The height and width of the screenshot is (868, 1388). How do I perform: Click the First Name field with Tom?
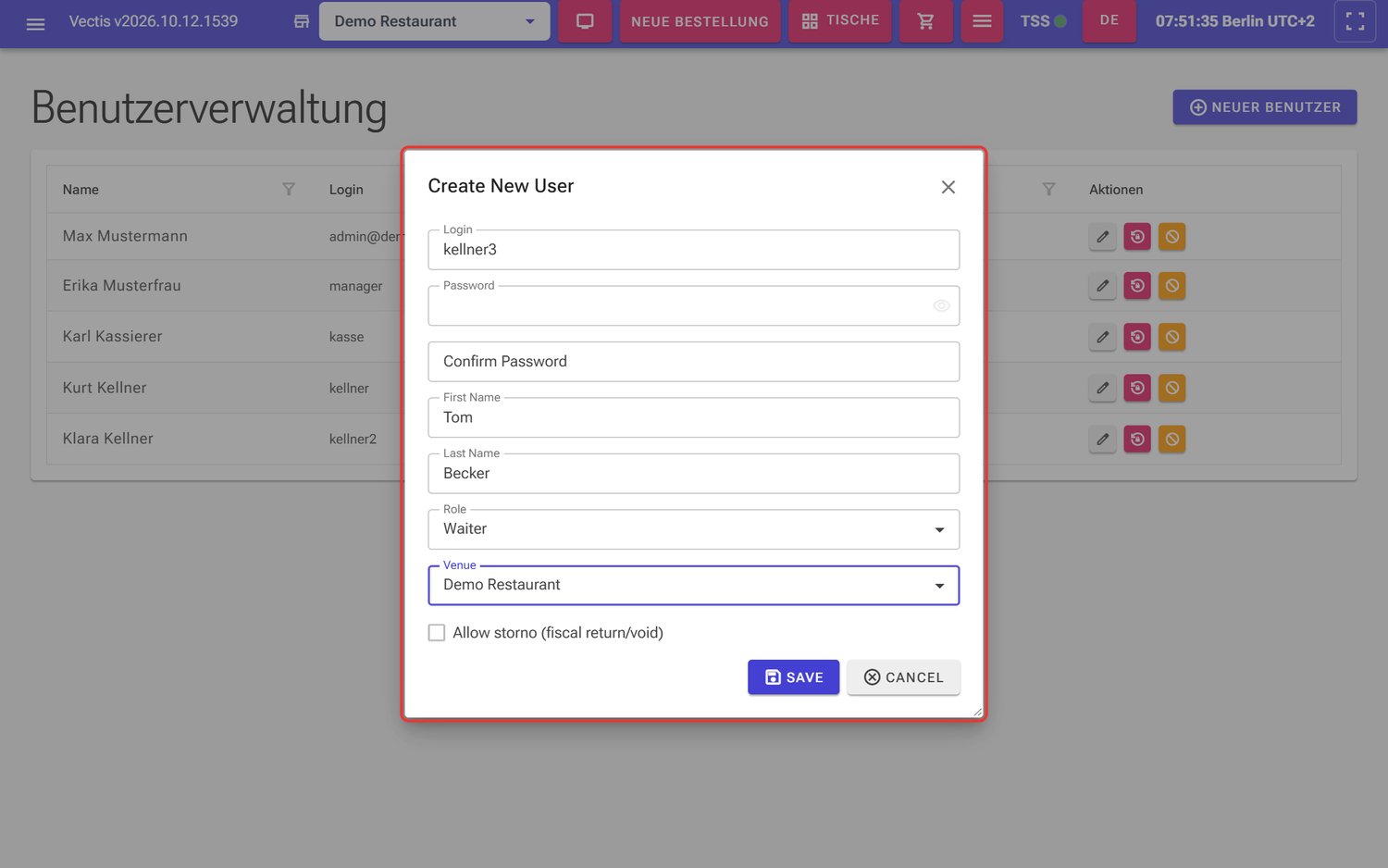click(x=694, y=417)
